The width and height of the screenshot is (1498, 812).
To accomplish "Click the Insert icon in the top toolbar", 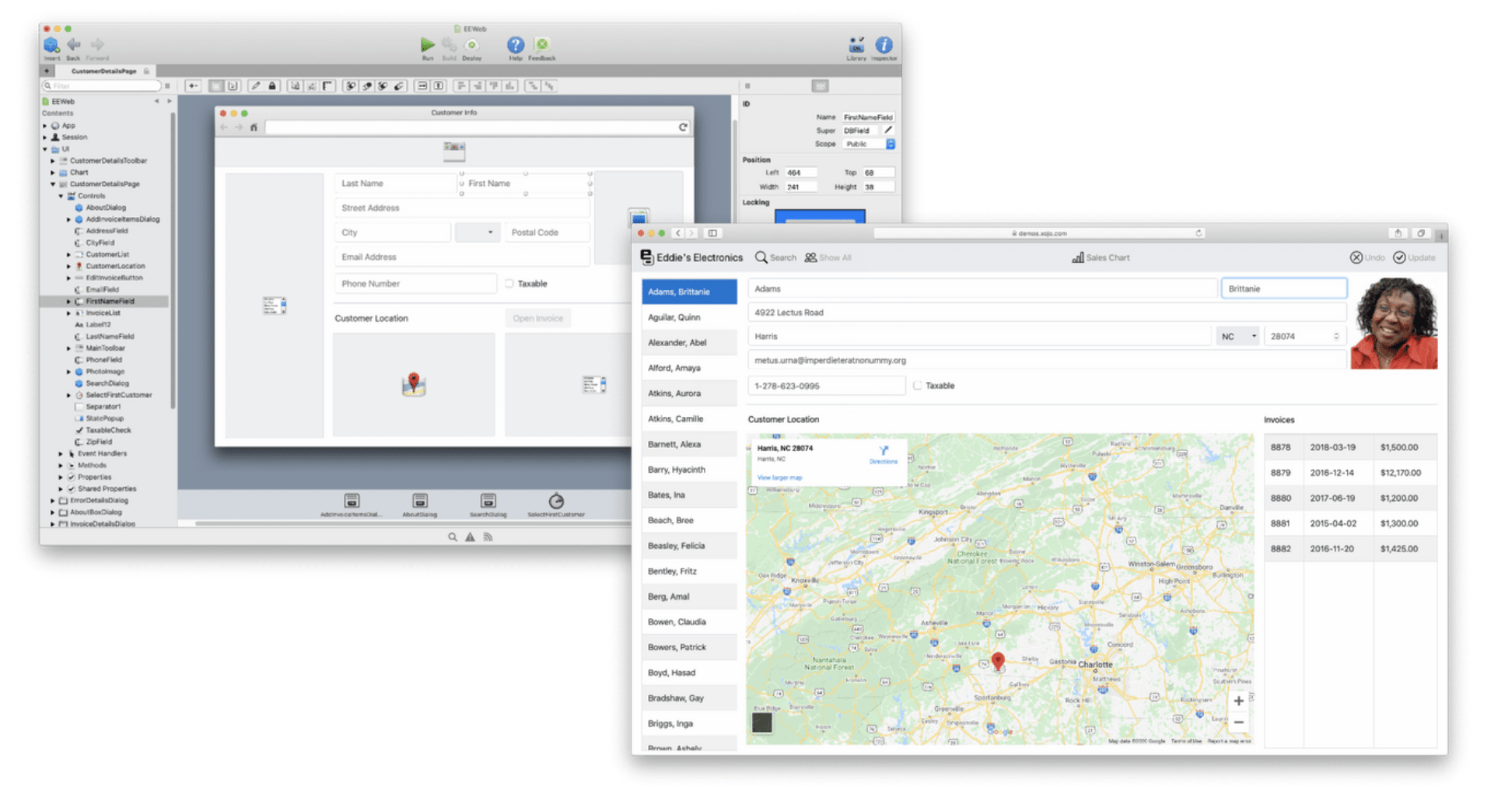I will click(51, 44).
